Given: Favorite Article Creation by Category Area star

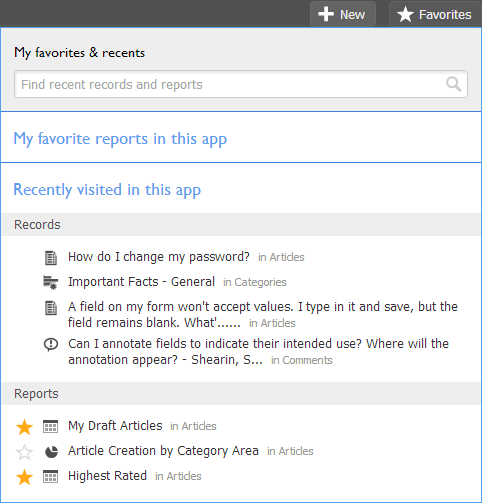Looking at the screenshot, I should (x=24, y=452).
